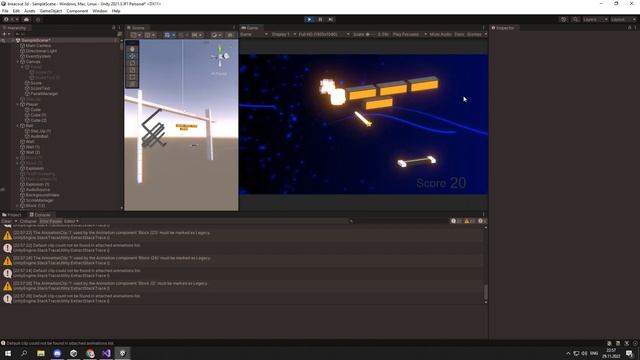Open the Scene draw mode dropdown
The width and height of the screenshot is (640, 360).
(216, 35)
